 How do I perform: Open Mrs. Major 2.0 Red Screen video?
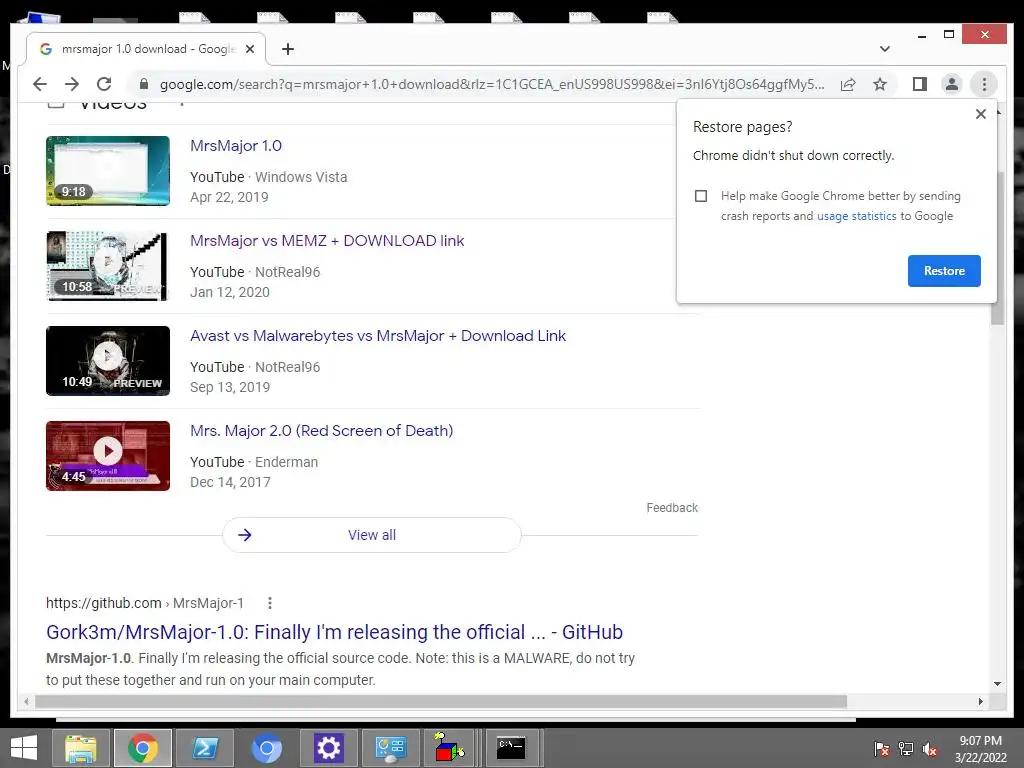tap(321, 431)
